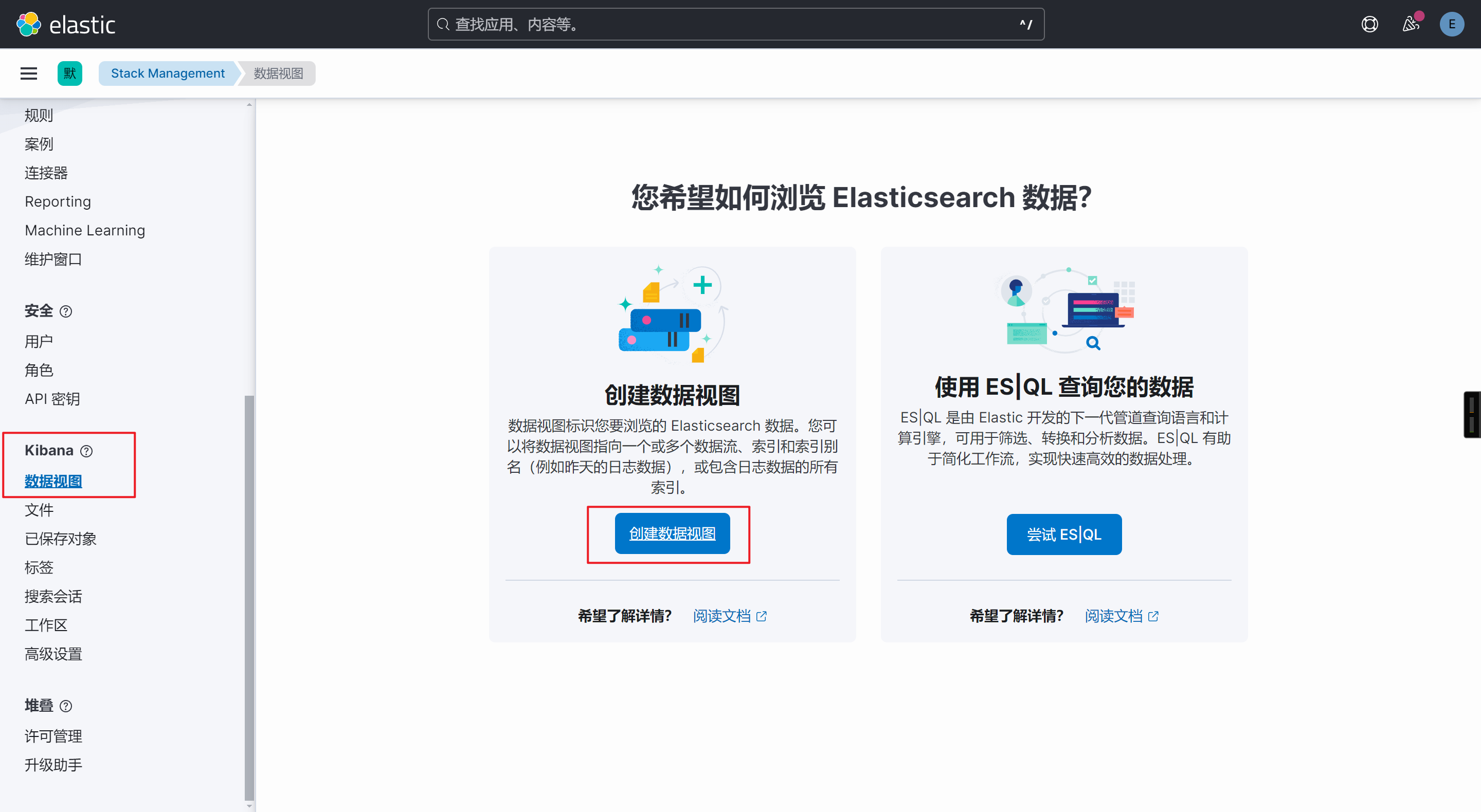1481x812 pixels.
Task: Open the user avatar E menu
Action: click(1451, 24)
